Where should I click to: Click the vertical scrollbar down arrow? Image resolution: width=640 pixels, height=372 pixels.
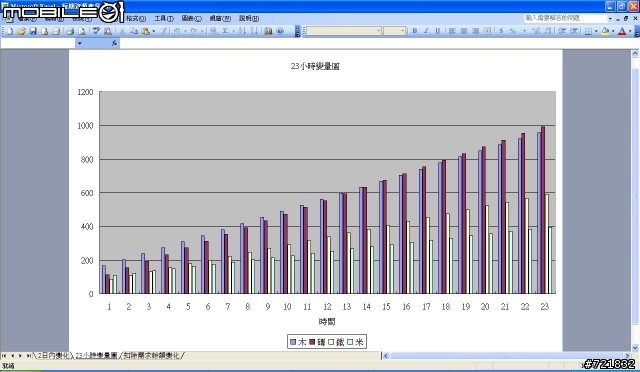coord(635,347)
